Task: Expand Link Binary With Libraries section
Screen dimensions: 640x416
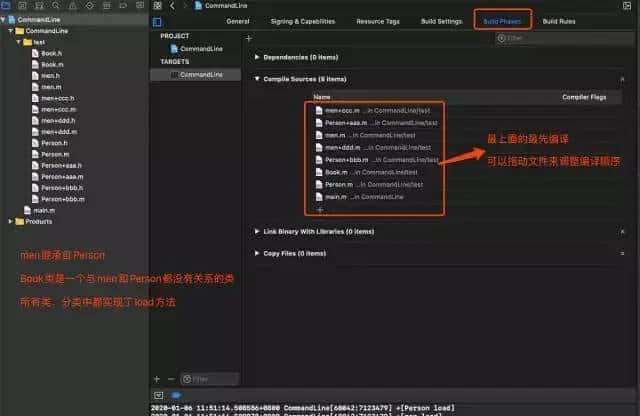Action: pyautogui.click(x=257, y=231)
